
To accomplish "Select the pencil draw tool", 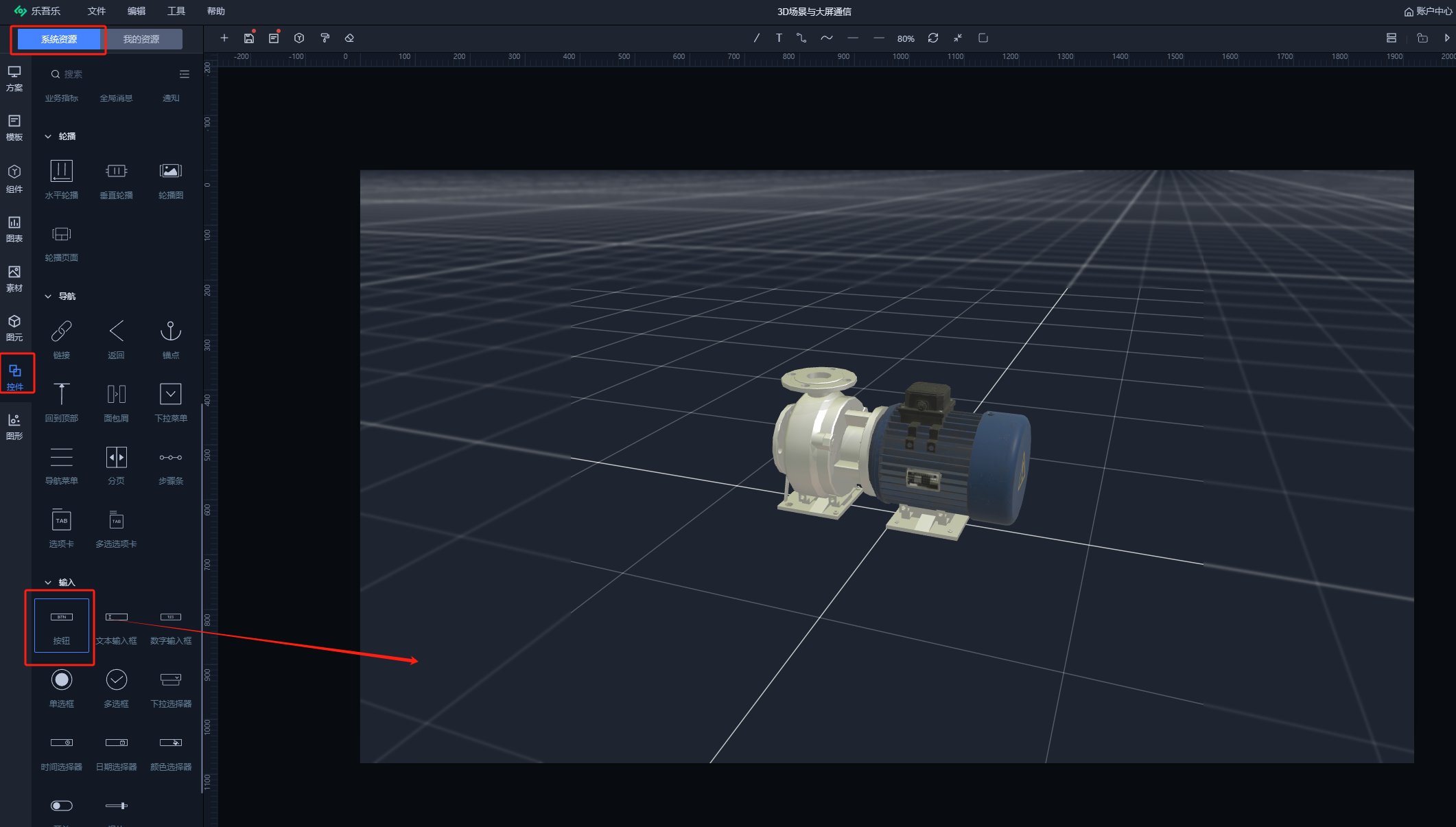I will 757,38.
